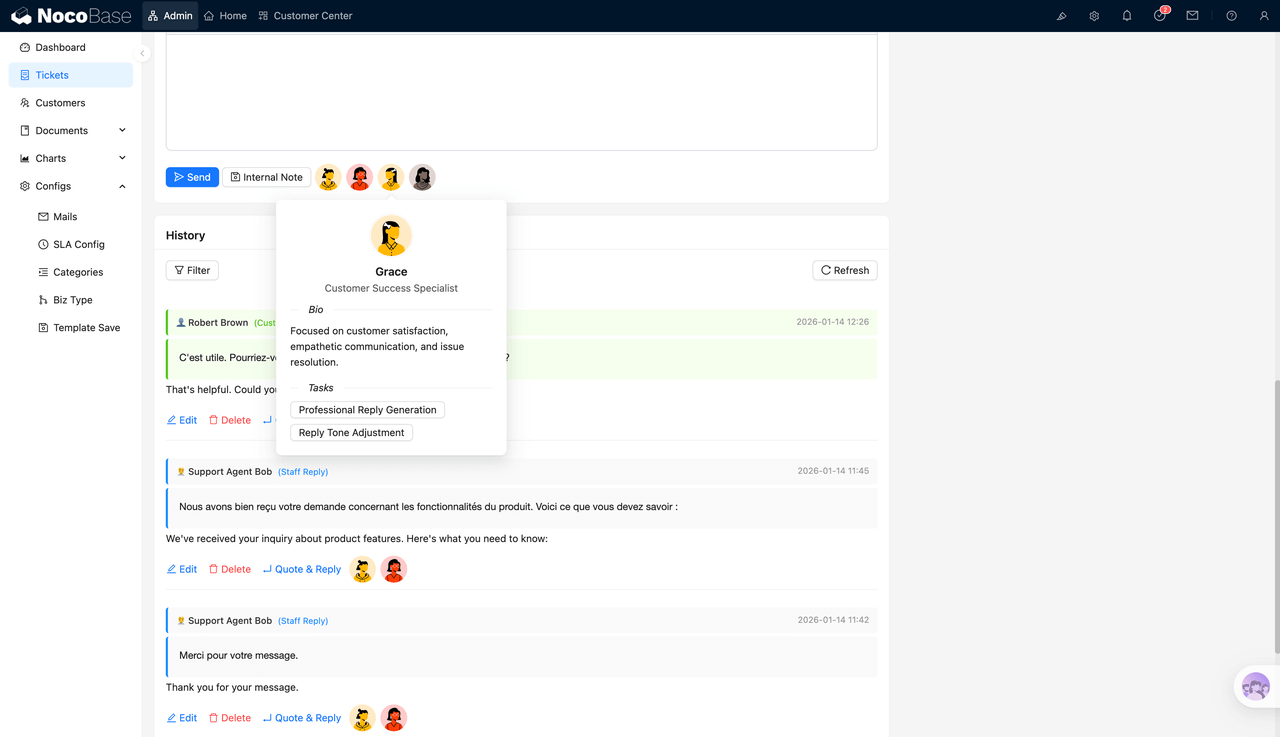1280x737 pixels.
Task: Open the mail envelope icon in header
Action: (x=1192, y=16)
